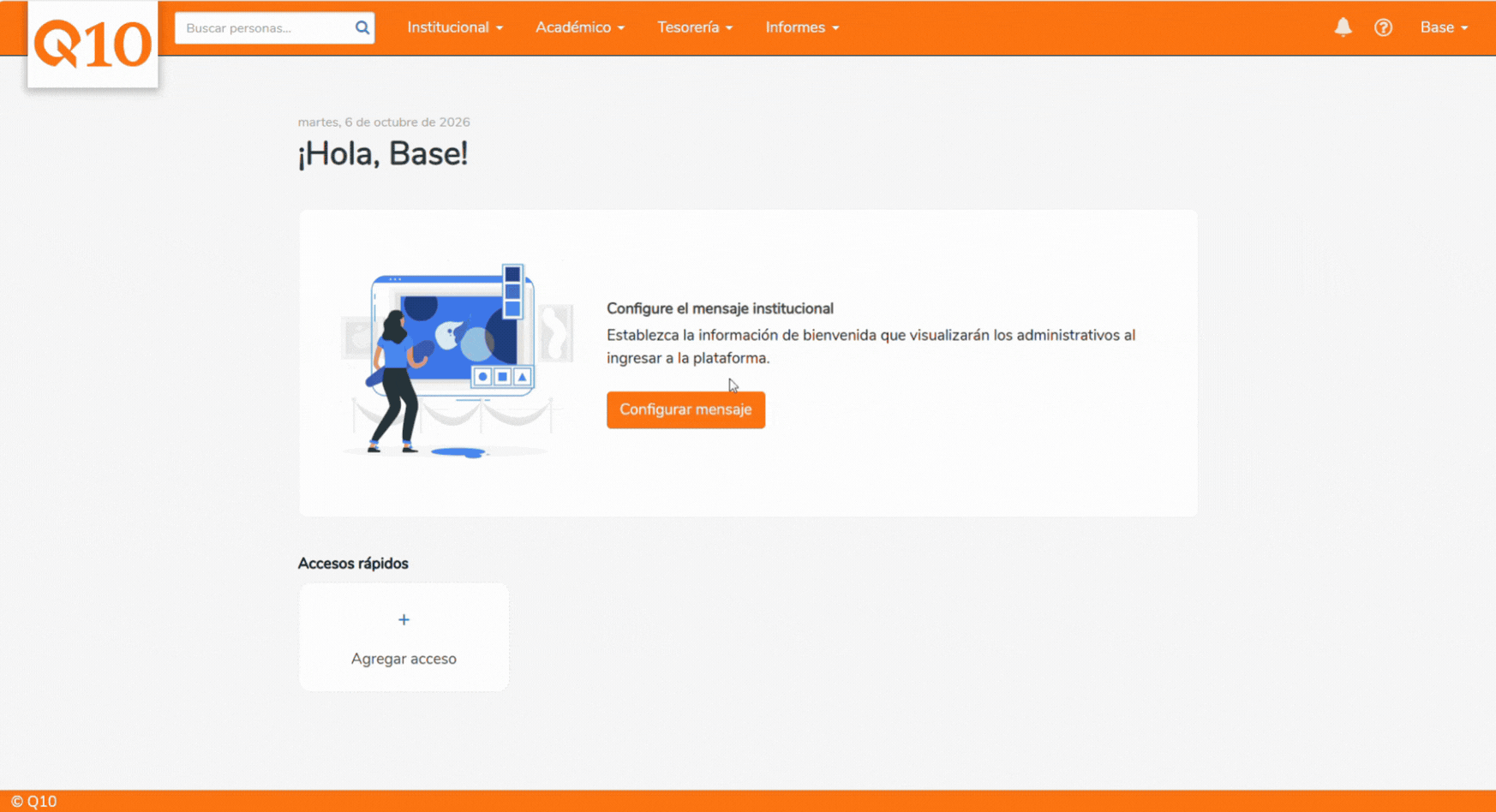Expand the Tesorería menu
The height and width of the screenshot is (812, 1496).
[x=695, y=27]
